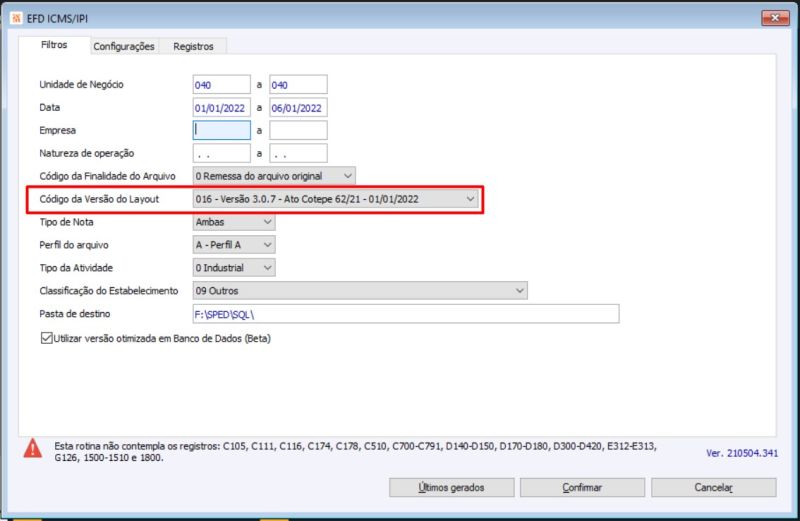Click the EFD ICMS/IPI window app icon

16,18
